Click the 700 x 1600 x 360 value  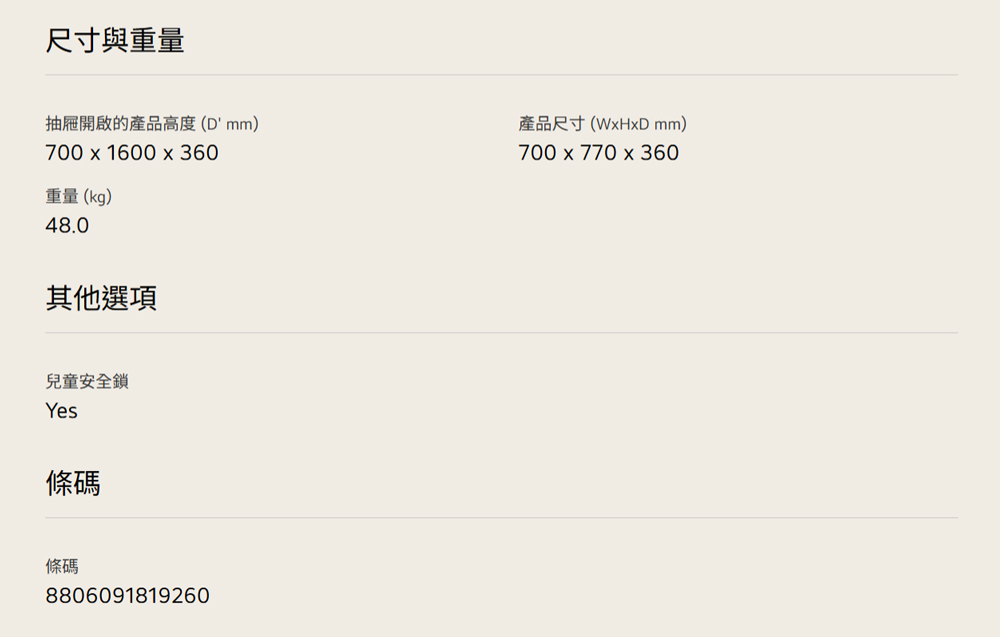click(x=132, y=153)
